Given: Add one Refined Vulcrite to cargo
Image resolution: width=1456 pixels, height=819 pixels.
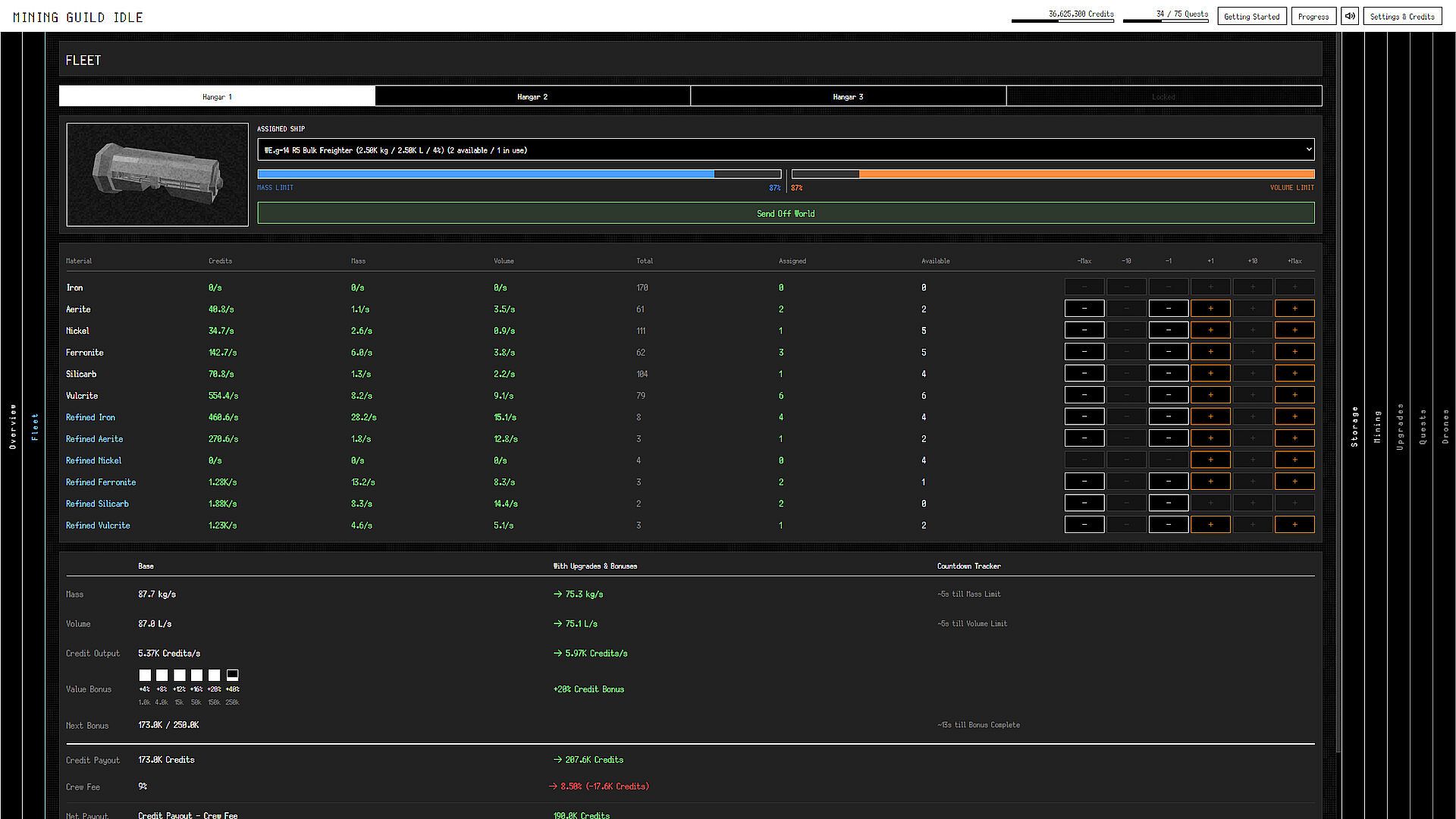Looking at the screenshot, I should [1210, 525].
